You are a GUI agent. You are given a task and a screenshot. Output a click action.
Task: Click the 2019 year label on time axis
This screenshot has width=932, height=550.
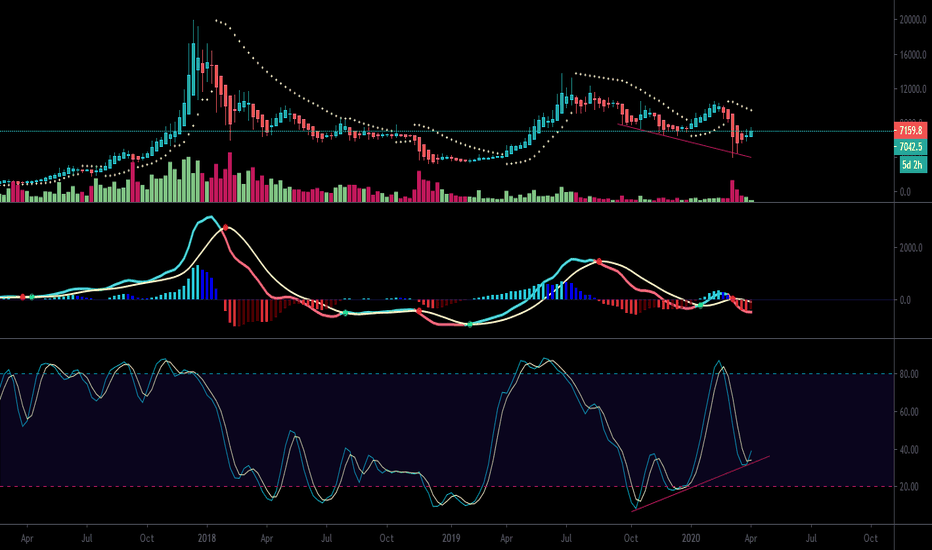[451, 538]
